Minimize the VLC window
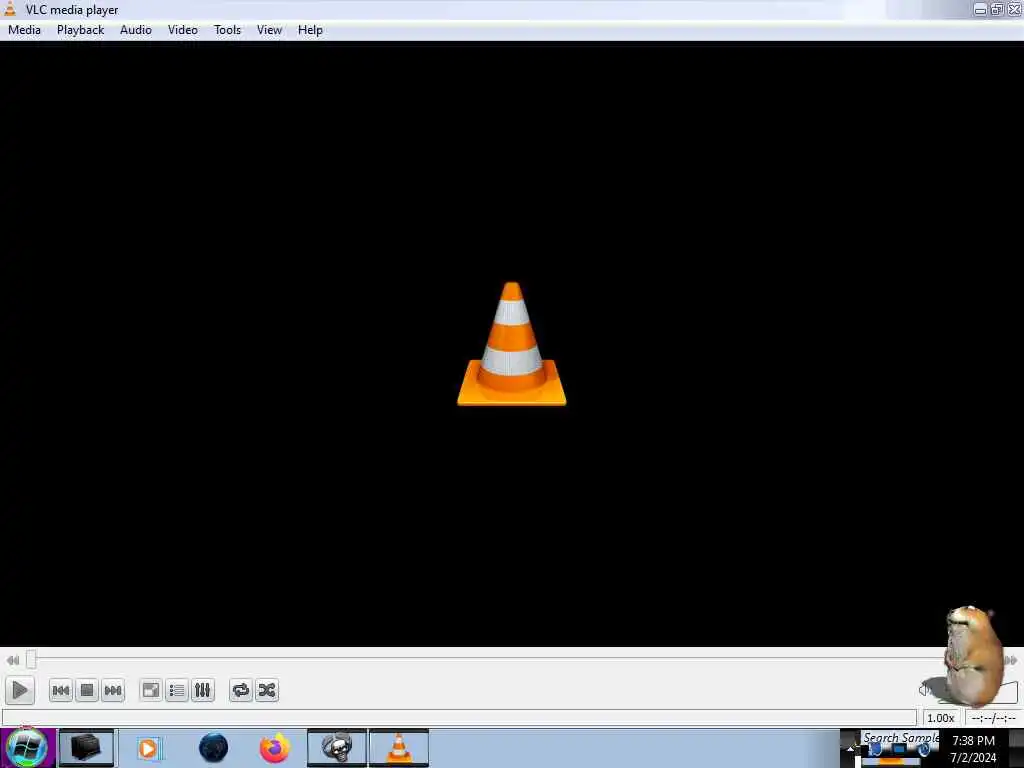The width and height of the screenshot is (1024, 768). [x=980, y=9]
